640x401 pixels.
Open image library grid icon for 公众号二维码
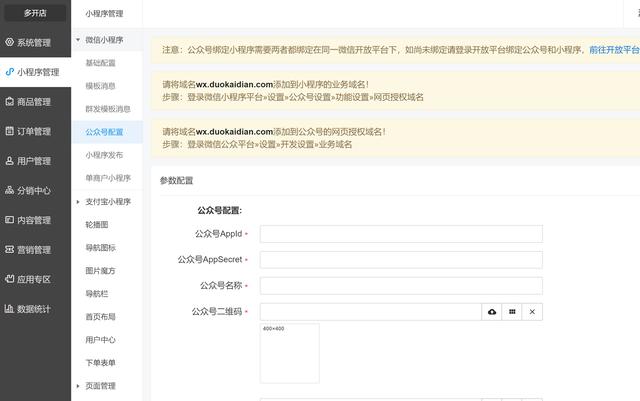click(x=512, y=312)
